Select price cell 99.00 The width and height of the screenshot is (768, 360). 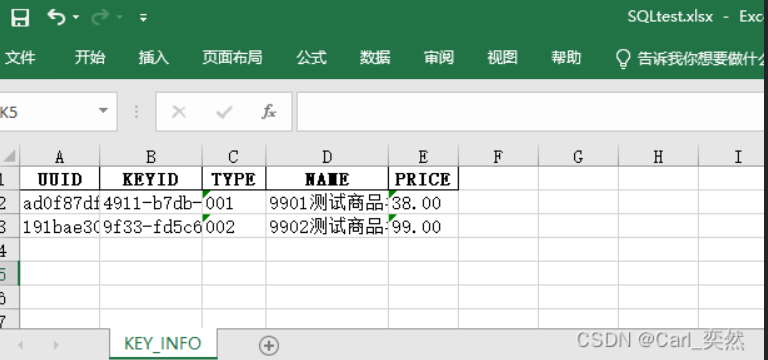pos(423,226)
